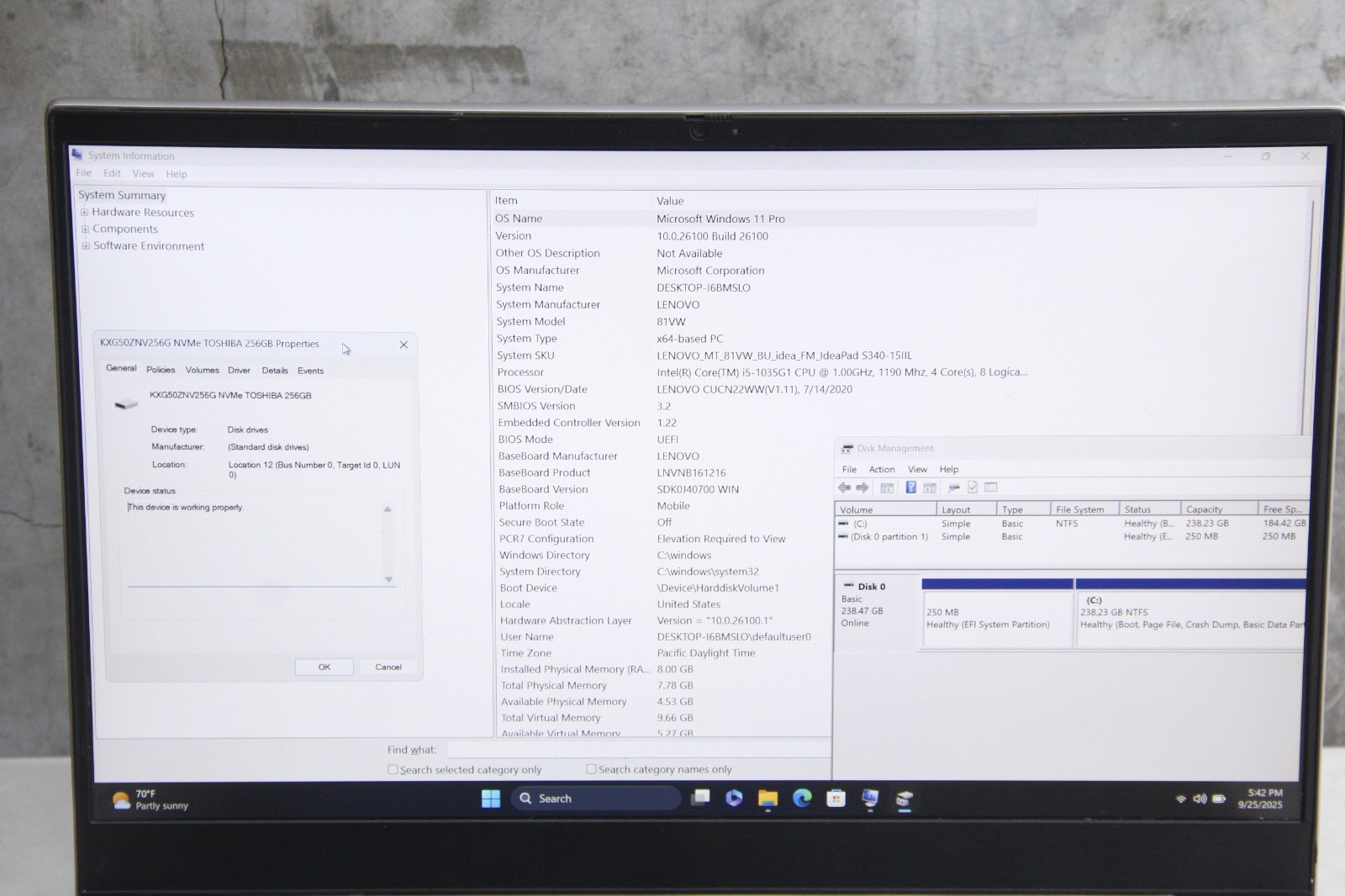Open Microsoft Edge from taskbar
This screenshot has width=1345, height=896.
(802, 798)
